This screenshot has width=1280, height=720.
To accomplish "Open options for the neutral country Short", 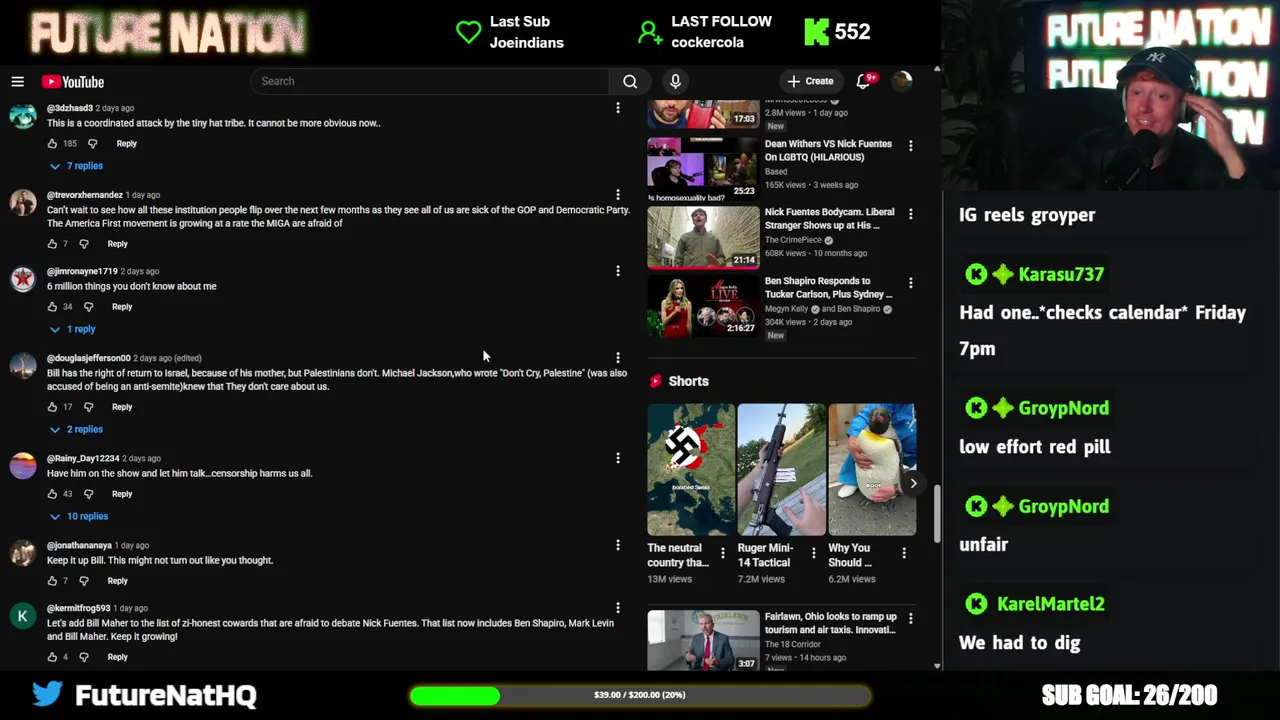I will click(722, 552).
